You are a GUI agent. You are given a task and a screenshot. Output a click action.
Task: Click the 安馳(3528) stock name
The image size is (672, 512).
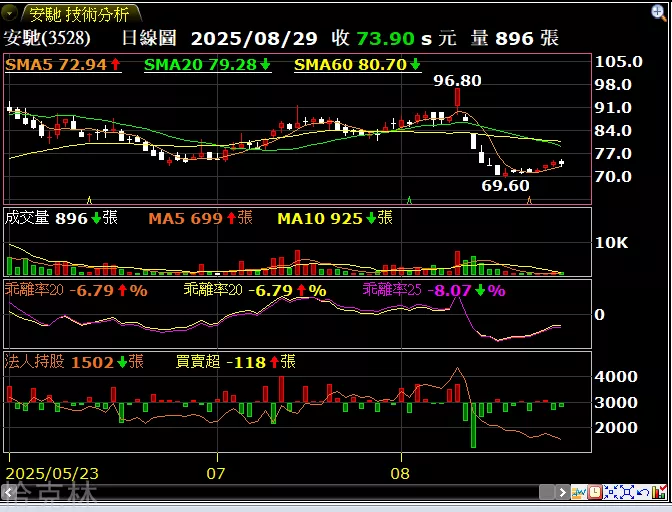click(x=47, y=38)
